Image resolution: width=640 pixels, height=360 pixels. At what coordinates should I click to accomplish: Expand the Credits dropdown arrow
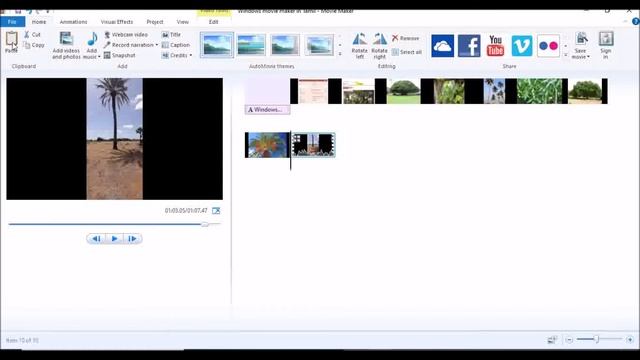pyautogui.click(x=191, y=55)
